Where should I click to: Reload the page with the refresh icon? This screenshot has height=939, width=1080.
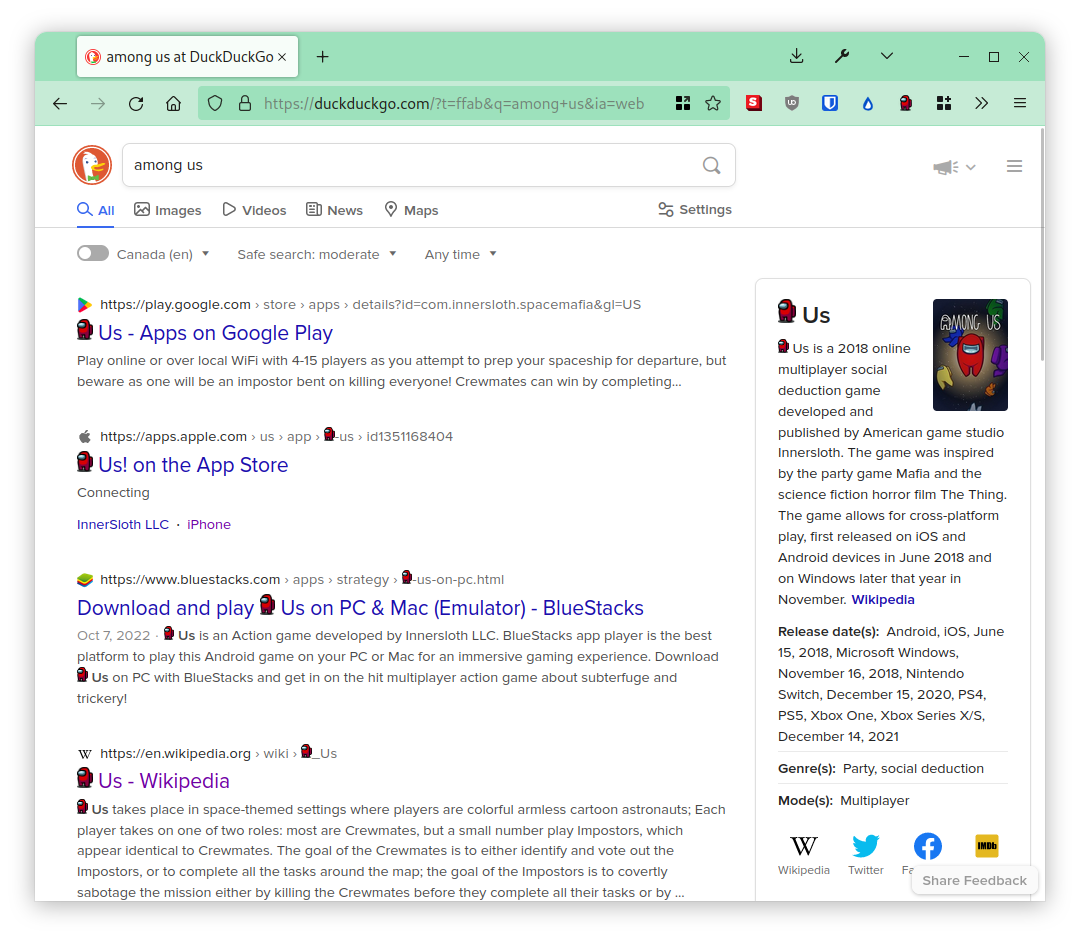point(136,103)
